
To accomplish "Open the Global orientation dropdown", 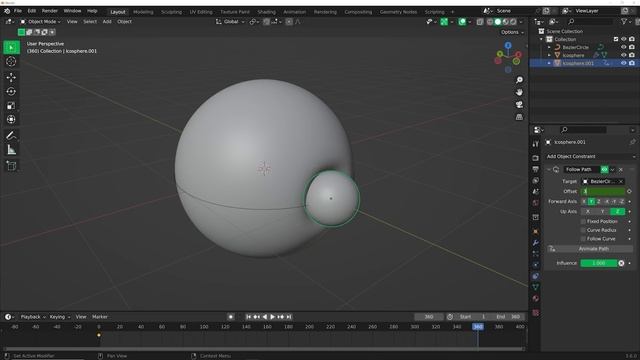I will click(230, 22).
